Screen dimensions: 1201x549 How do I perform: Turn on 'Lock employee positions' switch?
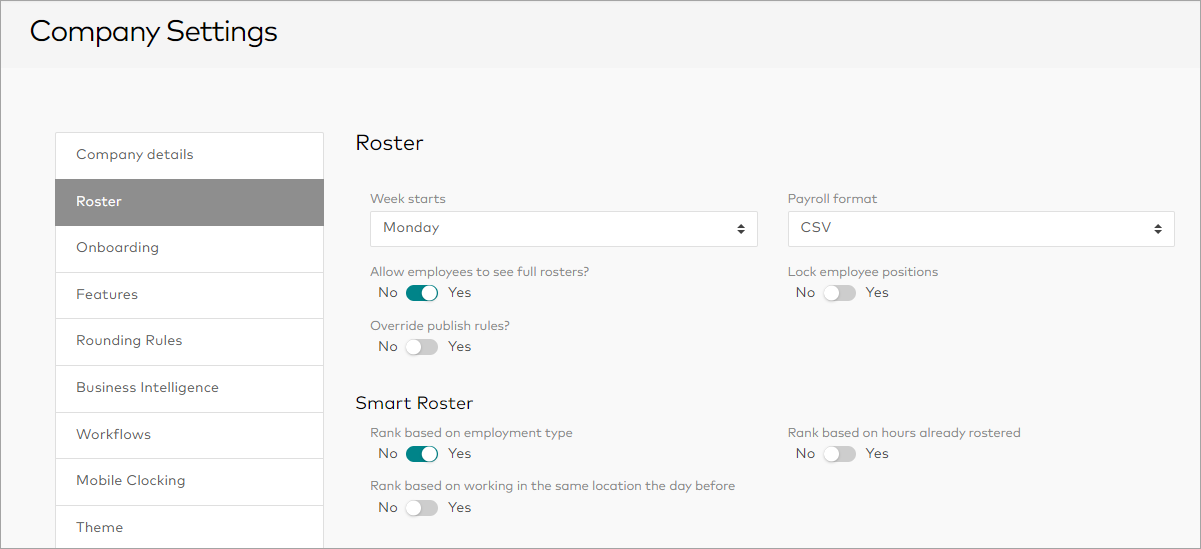click(840, 293)
